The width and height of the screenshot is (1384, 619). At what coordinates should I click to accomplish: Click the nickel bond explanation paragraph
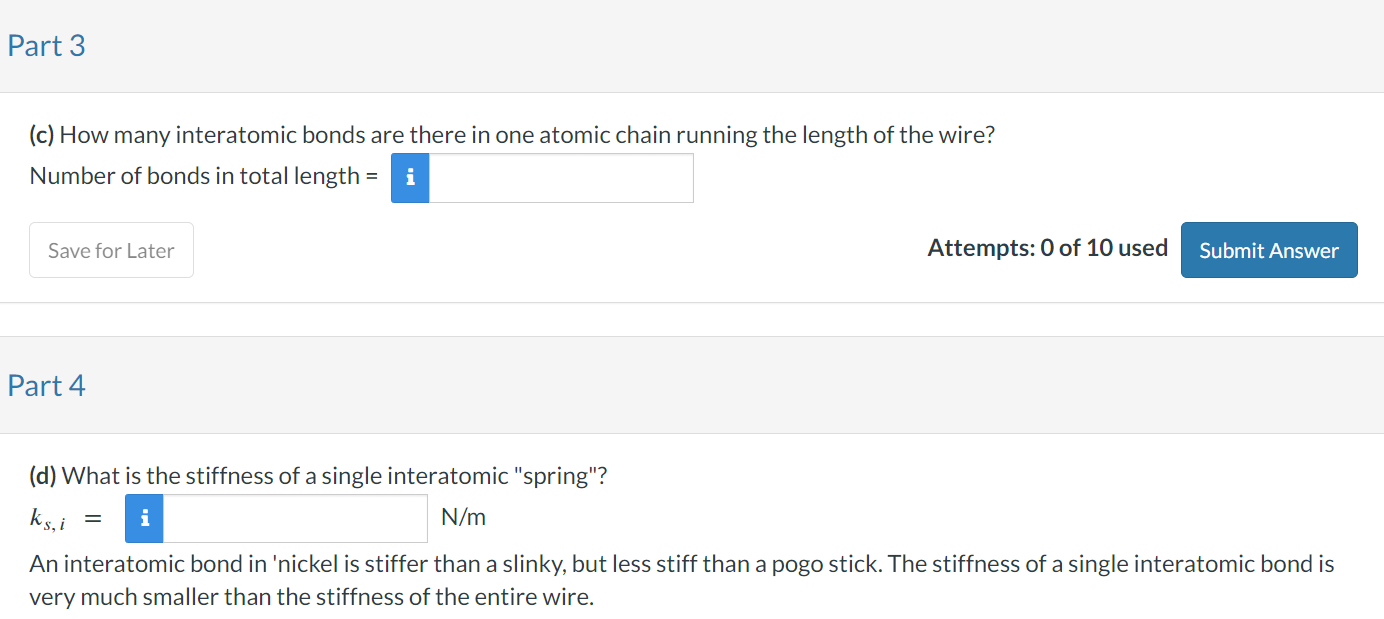coord(680,579)
